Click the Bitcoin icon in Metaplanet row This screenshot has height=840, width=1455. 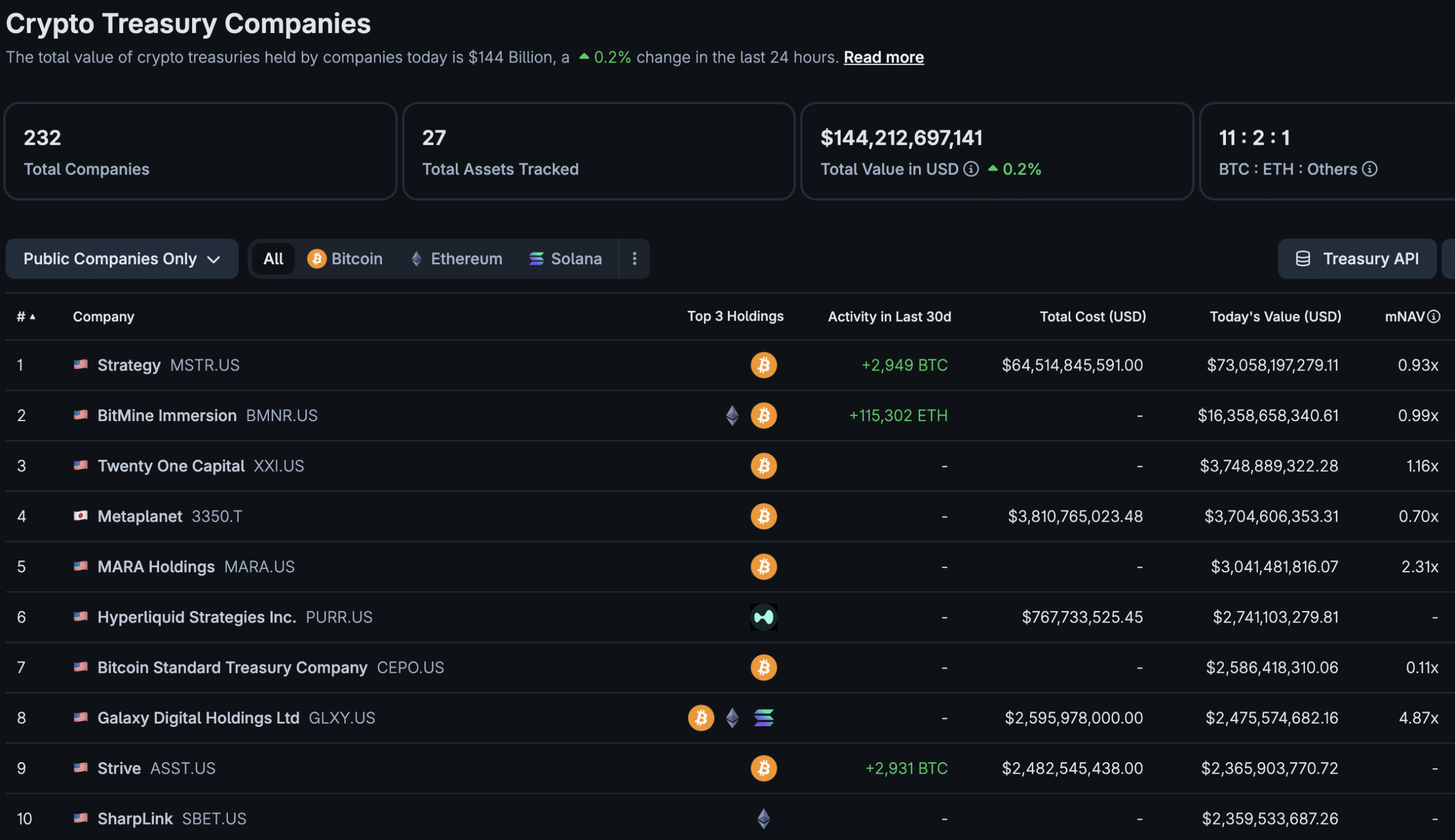(x=763, y=517)
